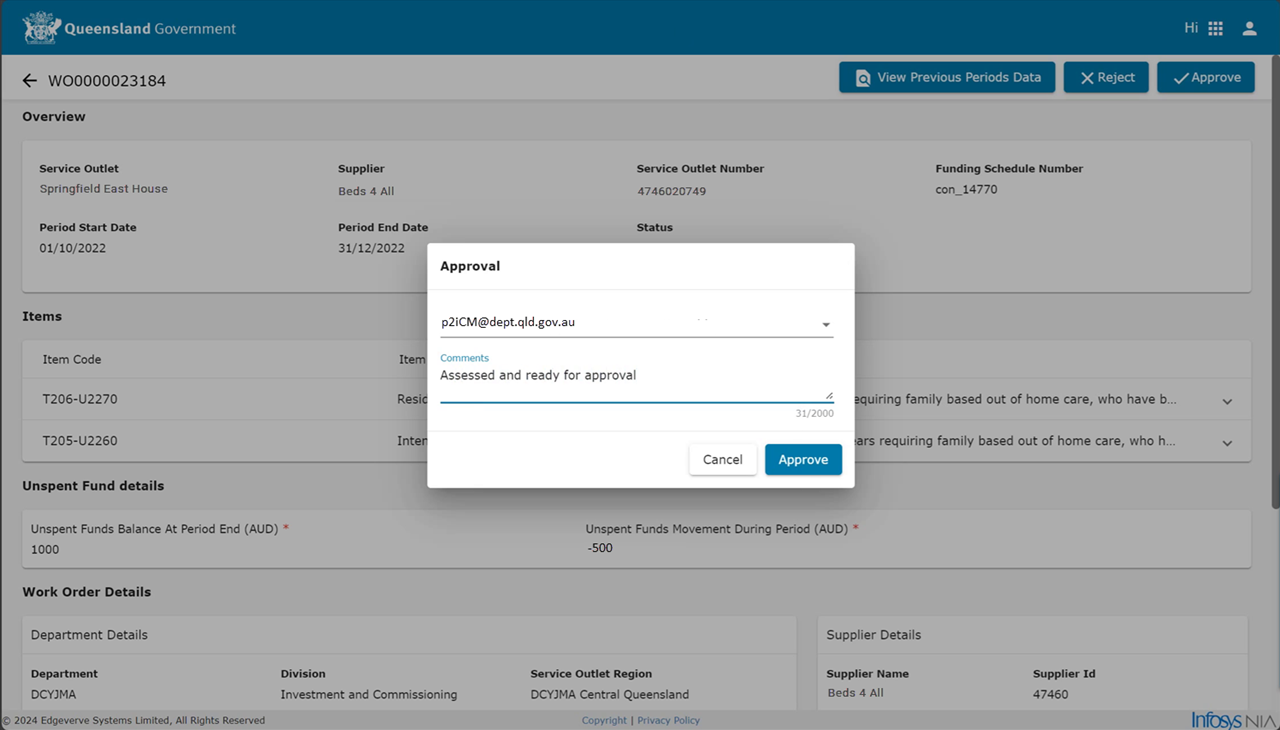This screenshot has height=730, width=1280.
Task: Expand the T206-U2270 item row chevron
Action: pyautogui.click(x=1227, y=401)
